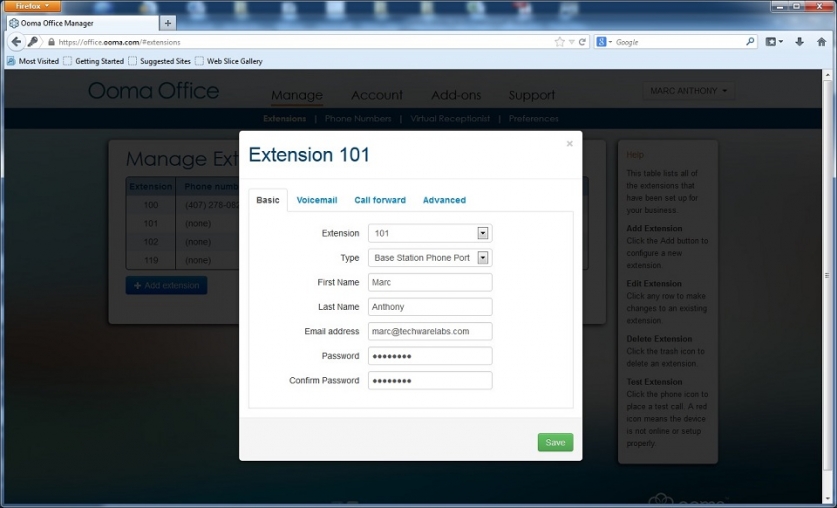Screen dimensions: 837x508
Task: Open the Account menu
Action: click(377, 95)
